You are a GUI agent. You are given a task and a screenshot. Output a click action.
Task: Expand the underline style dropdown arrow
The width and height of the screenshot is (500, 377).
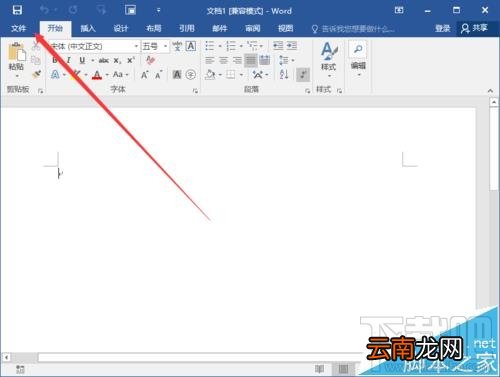(92, 61)
